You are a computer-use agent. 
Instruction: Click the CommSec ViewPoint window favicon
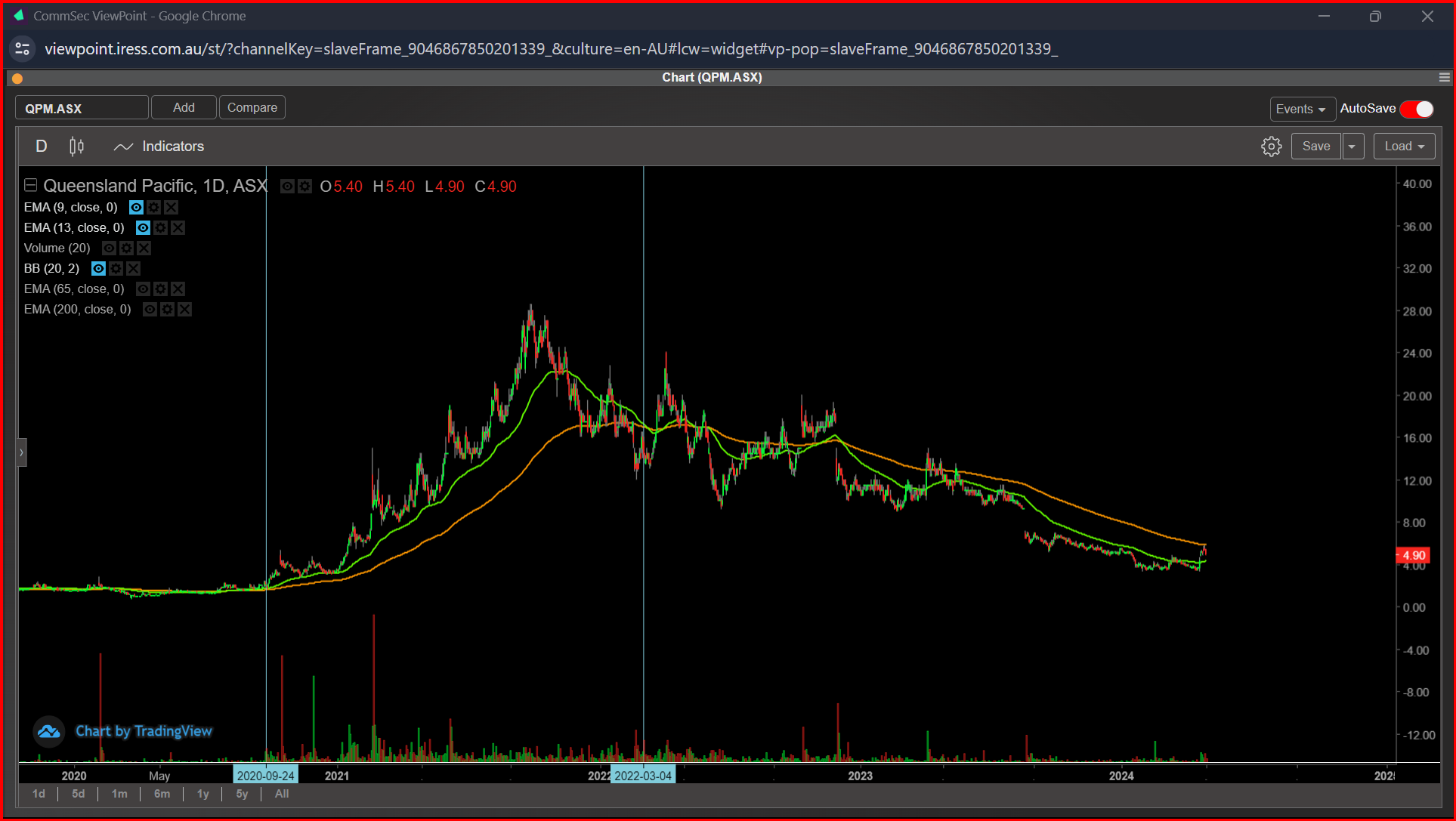click(x=19, y=16)
